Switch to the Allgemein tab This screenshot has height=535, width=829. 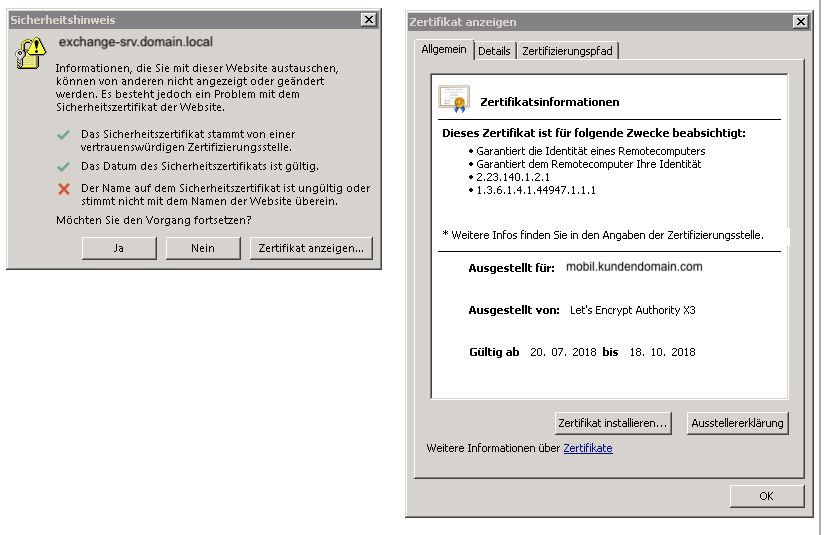[x=444, y=50]
